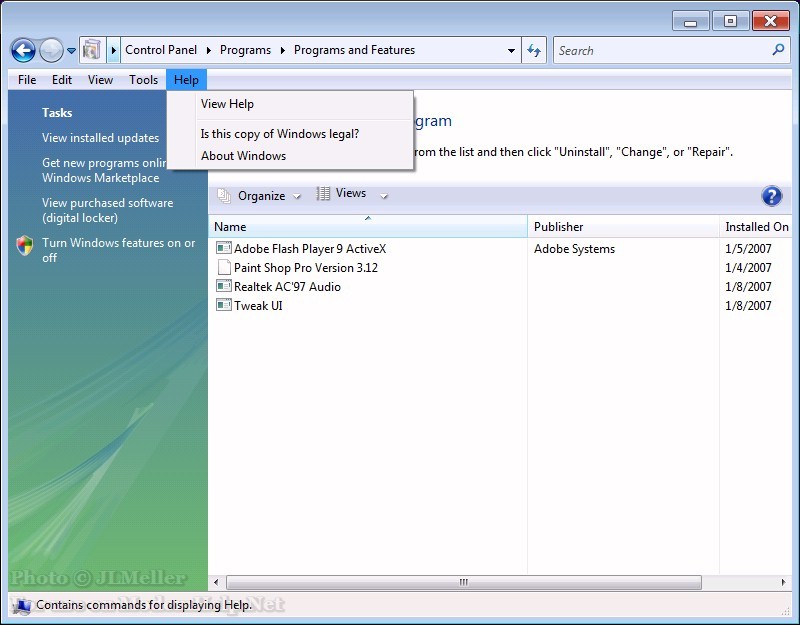Click the scrollbar right arrow
This screenshot has width=800, height=625.
[784, 582]
